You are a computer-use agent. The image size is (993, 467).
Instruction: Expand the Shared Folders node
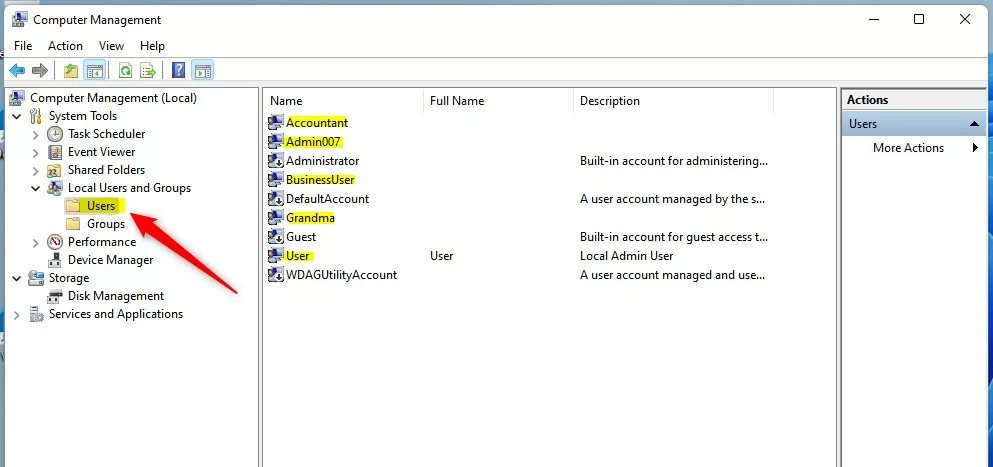coord(36,170)
